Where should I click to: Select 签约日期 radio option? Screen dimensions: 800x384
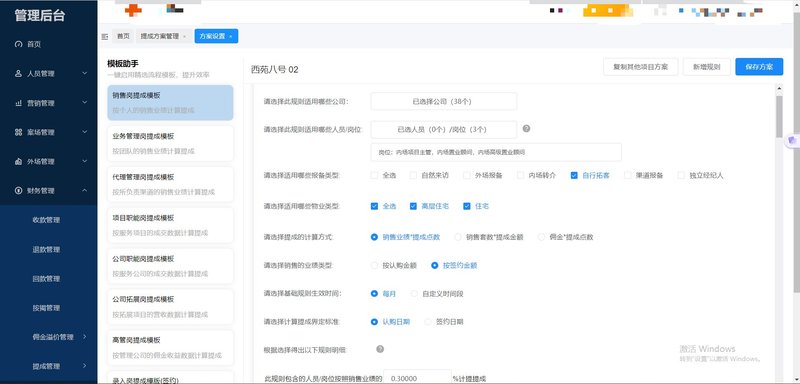coord(428,322)
